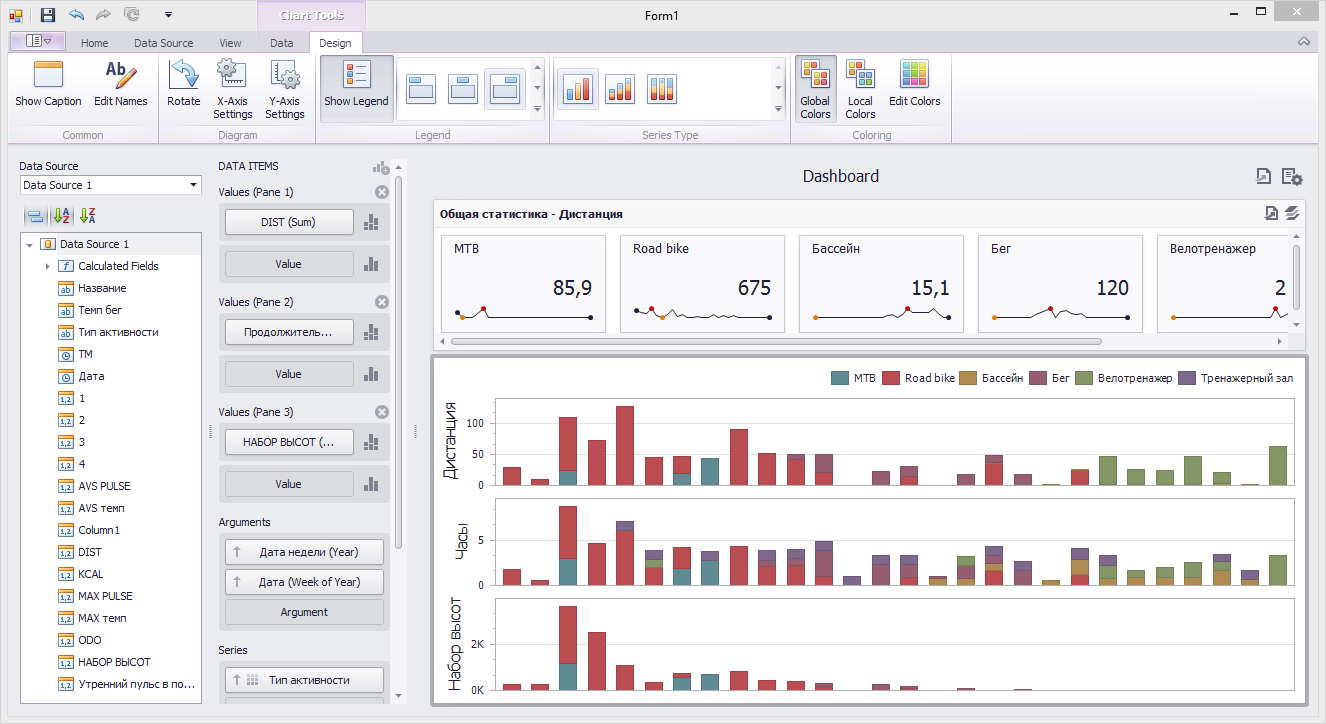
Task: Switch to the Data ribbon tab
Action: (282, 43)
